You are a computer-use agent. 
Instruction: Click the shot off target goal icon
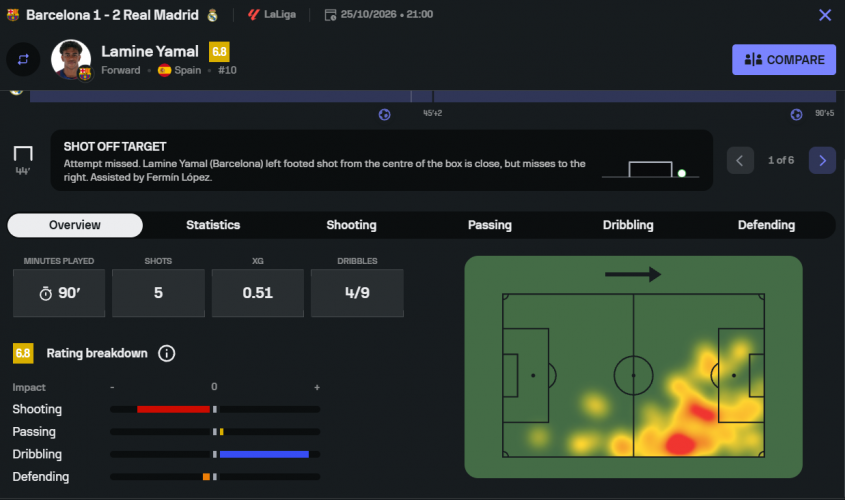pos(23,154)
